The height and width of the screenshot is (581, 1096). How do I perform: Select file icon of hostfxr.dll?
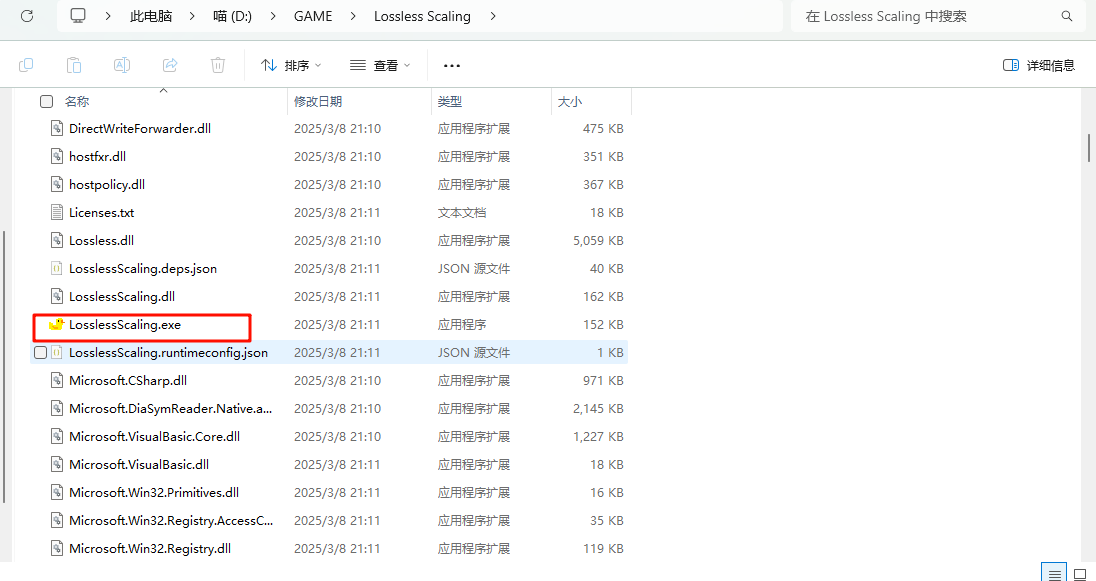pos(57,157)
